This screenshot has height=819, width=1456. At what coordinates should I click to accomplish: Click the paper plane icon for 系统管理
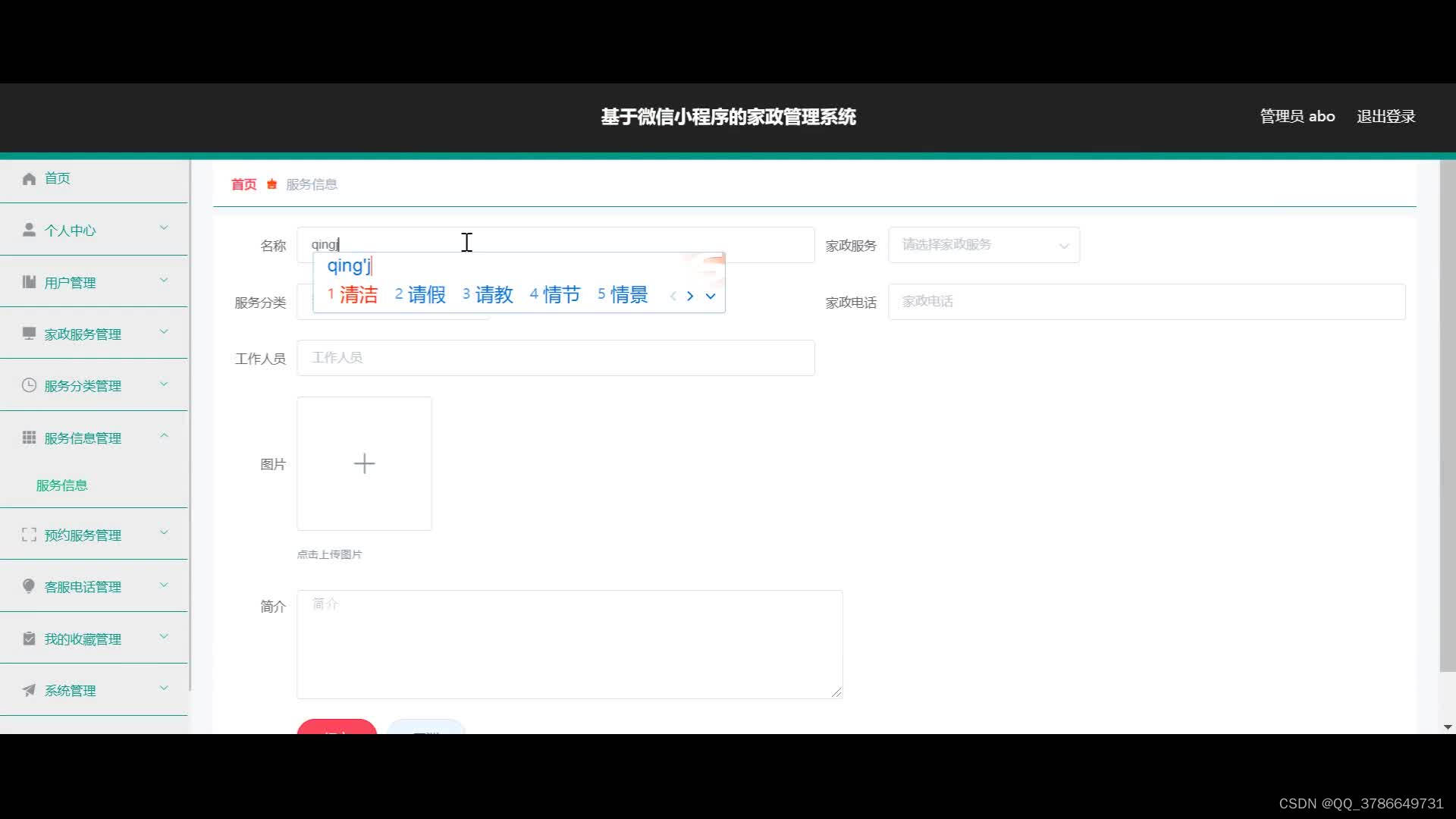click(x=29, y=690)
